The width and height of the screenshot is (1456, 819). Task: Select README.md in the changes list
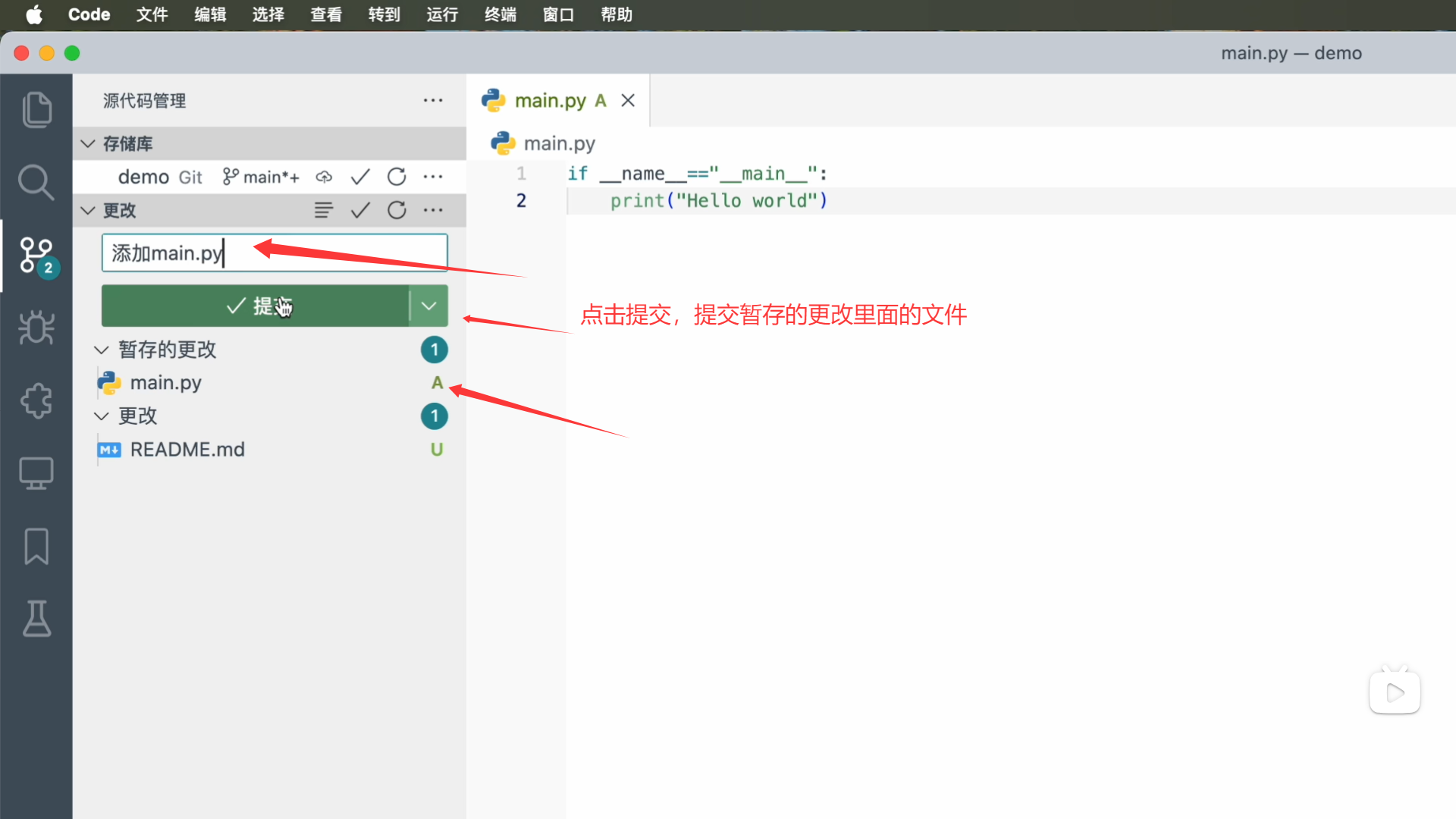[x=187, y=450]
